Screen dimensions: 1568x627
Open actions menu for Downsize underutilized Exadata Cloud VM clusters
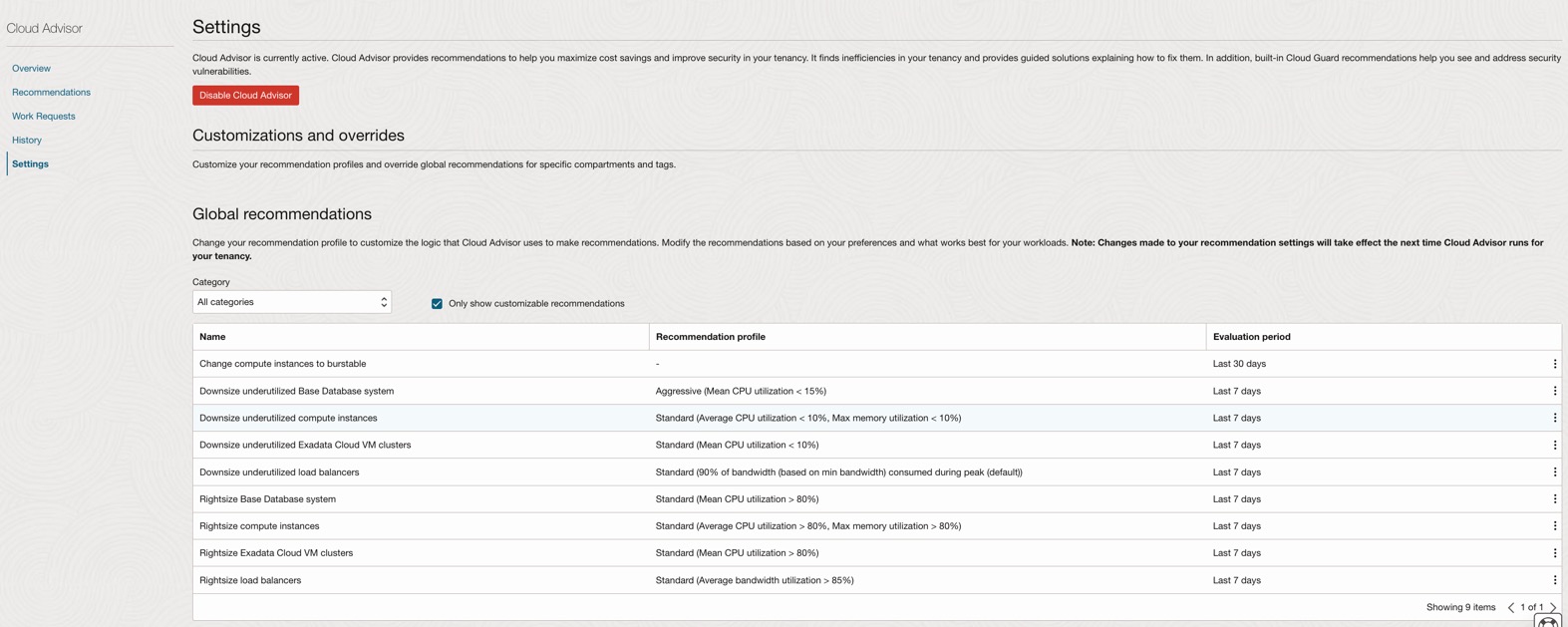1554,445
